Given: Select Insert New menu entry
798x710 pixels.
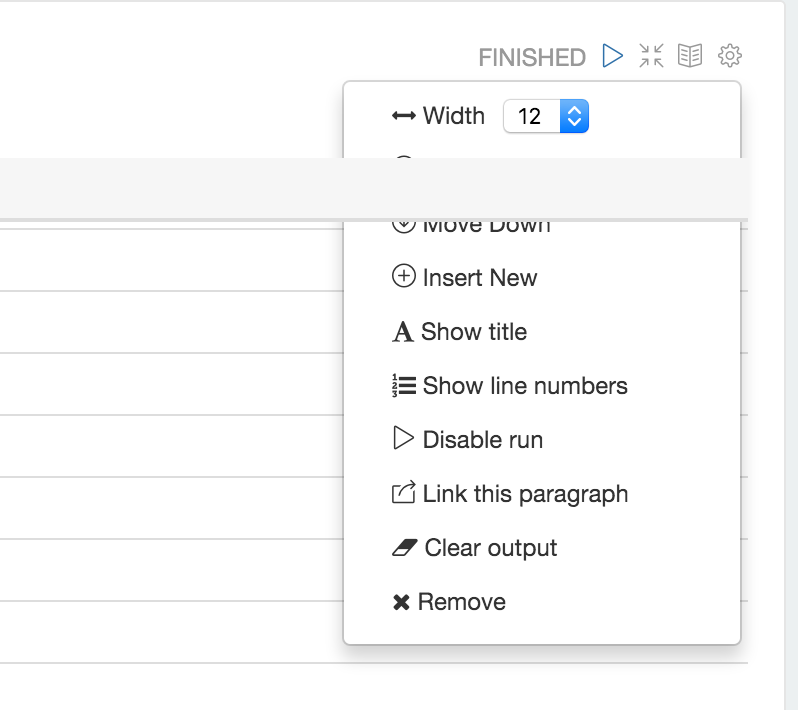Looking at the screenshot, I should tap(480, 278).
